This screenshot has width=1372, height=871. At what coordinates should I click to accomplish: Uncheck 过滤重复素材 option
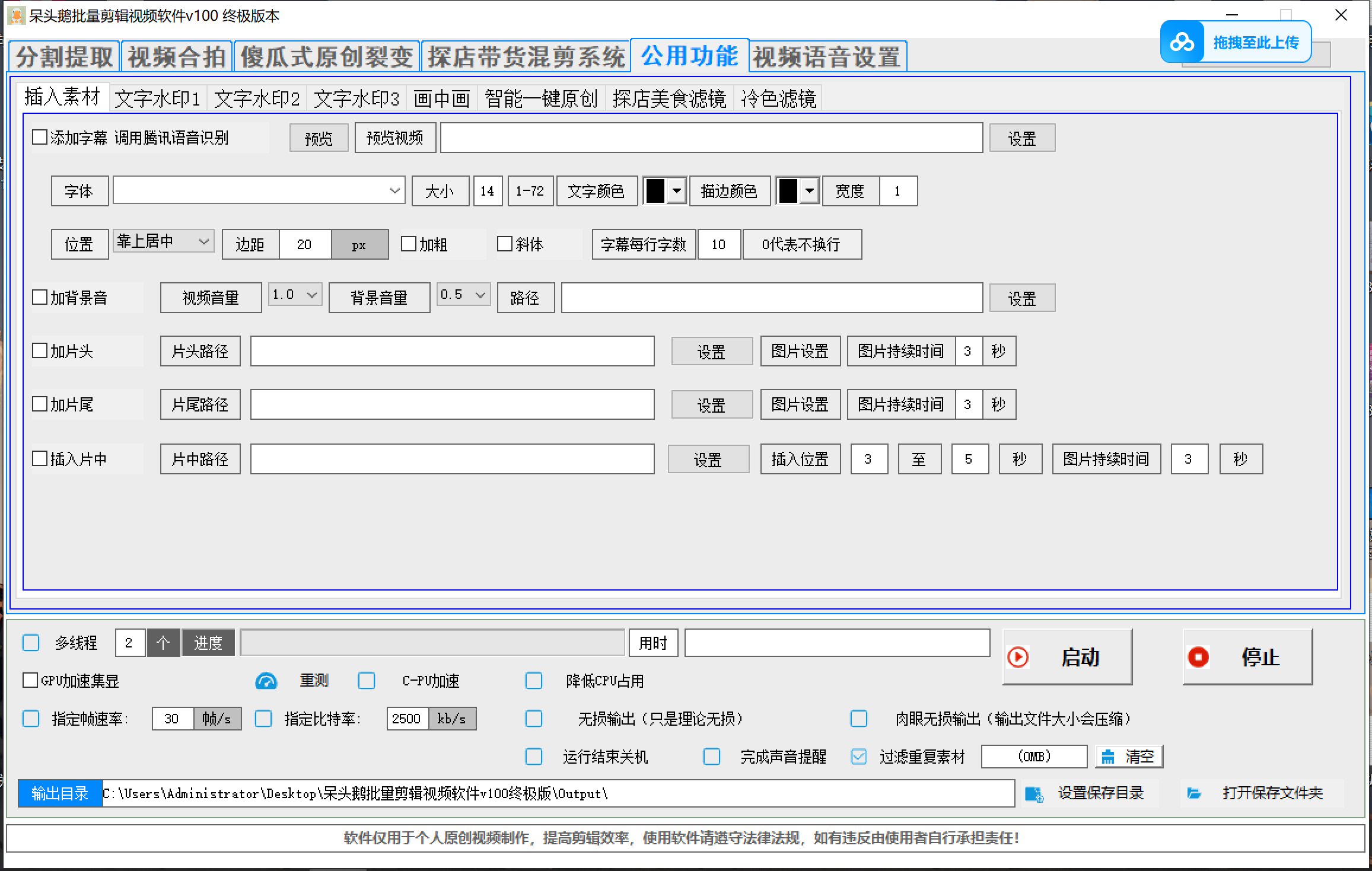859,757
